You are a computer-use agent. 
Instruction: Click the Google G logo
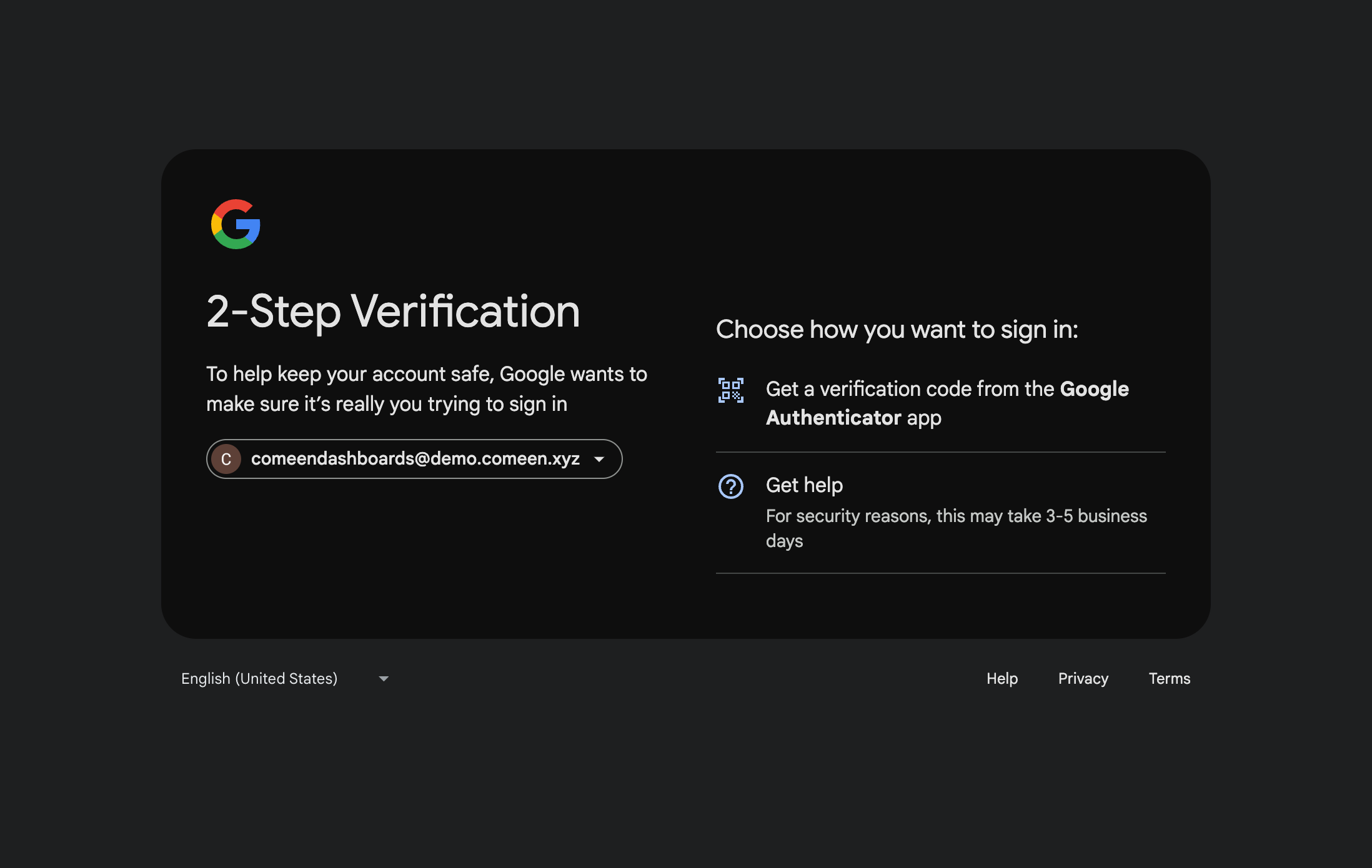[236, 224]
